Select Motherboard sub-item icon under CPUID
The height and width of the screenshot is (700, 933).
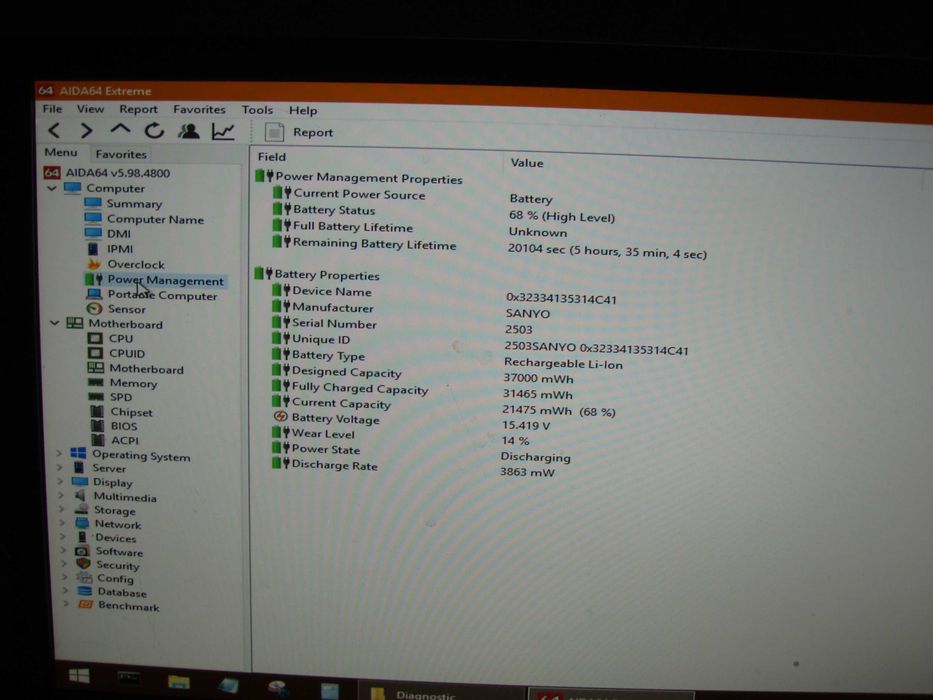[95, 368]
